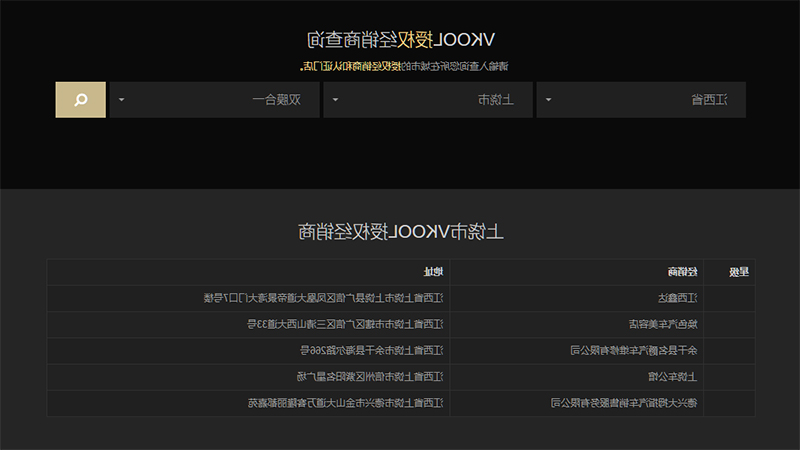Image resolution: width=800 pixels, height=450 pixels.
Task: Select dealer 德兴大拇指汽车销售服务有限公司
Action: (x=624, y=403)
